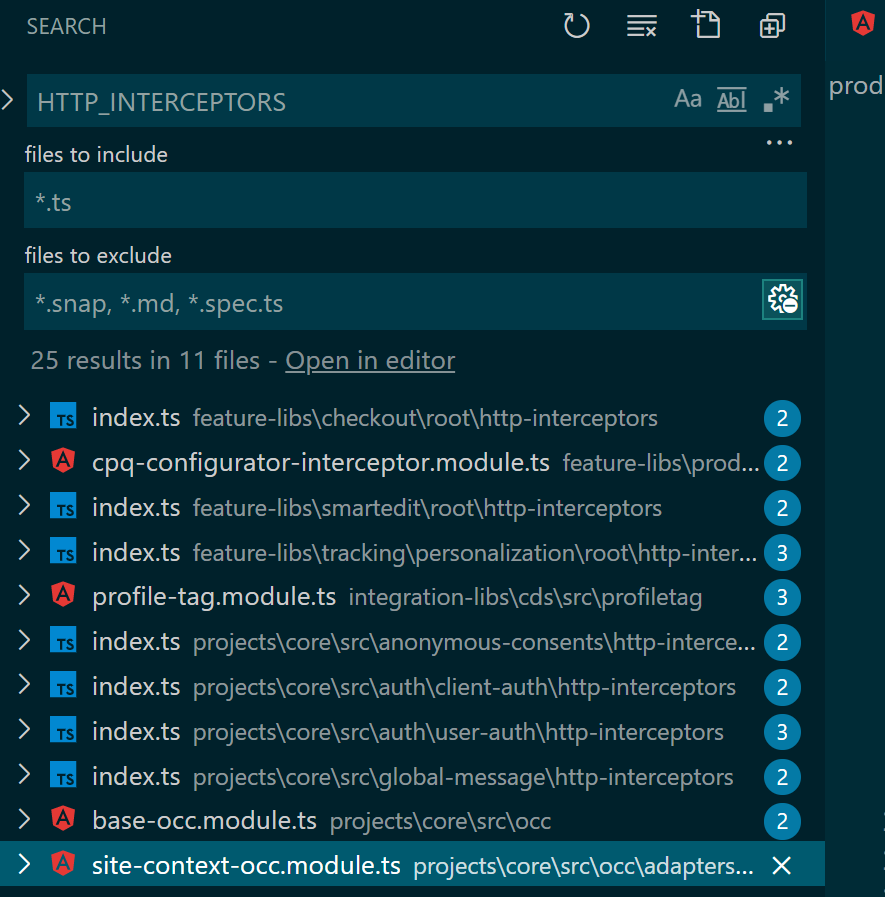The width and height of the screenshot is (885, 897).
Task: Expand cpq-configurator-interceptor.module.ts results
Action: pyautogui.click(x=24, y=461)
